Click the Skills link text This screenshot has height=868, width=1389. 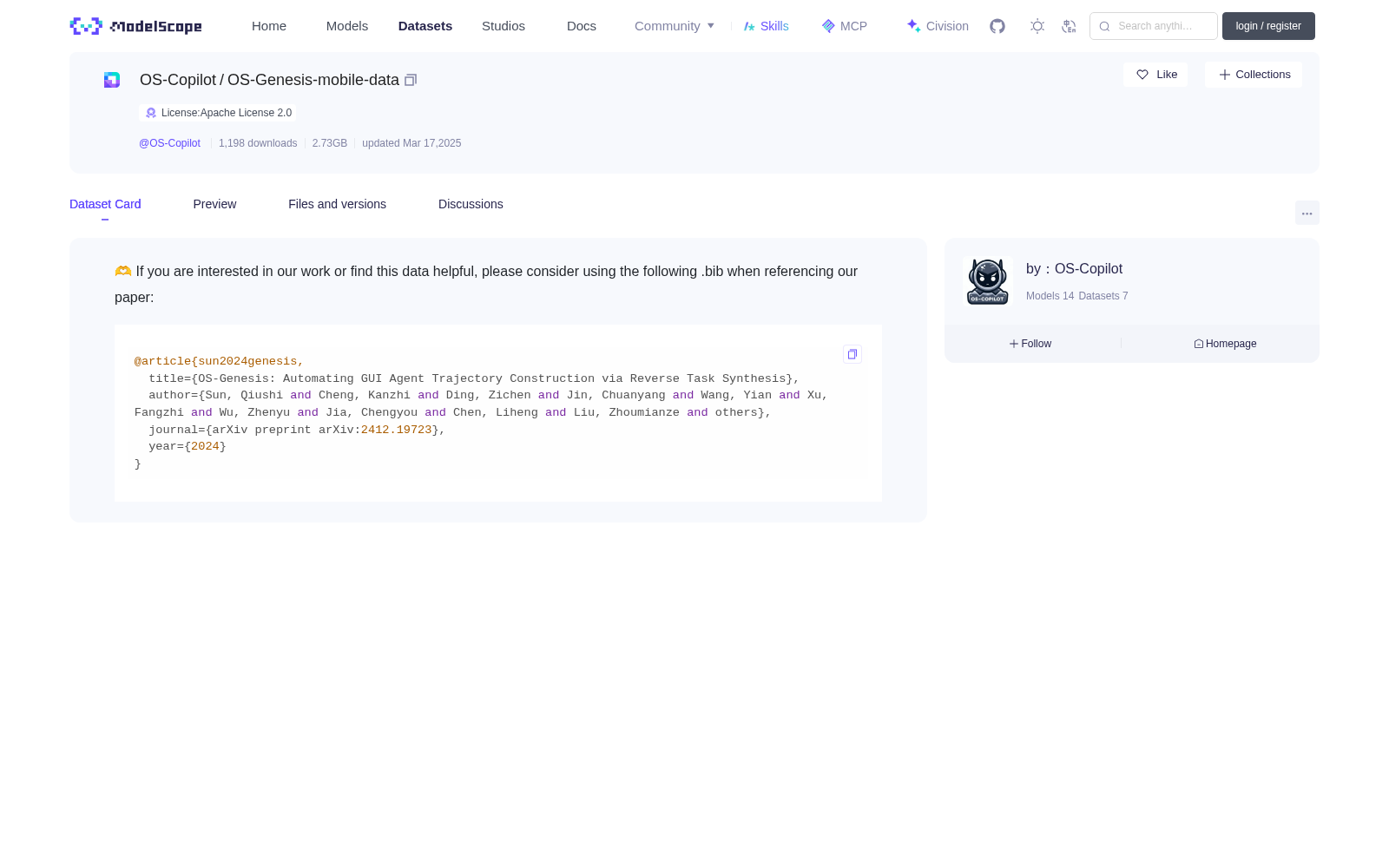(774, 26)
